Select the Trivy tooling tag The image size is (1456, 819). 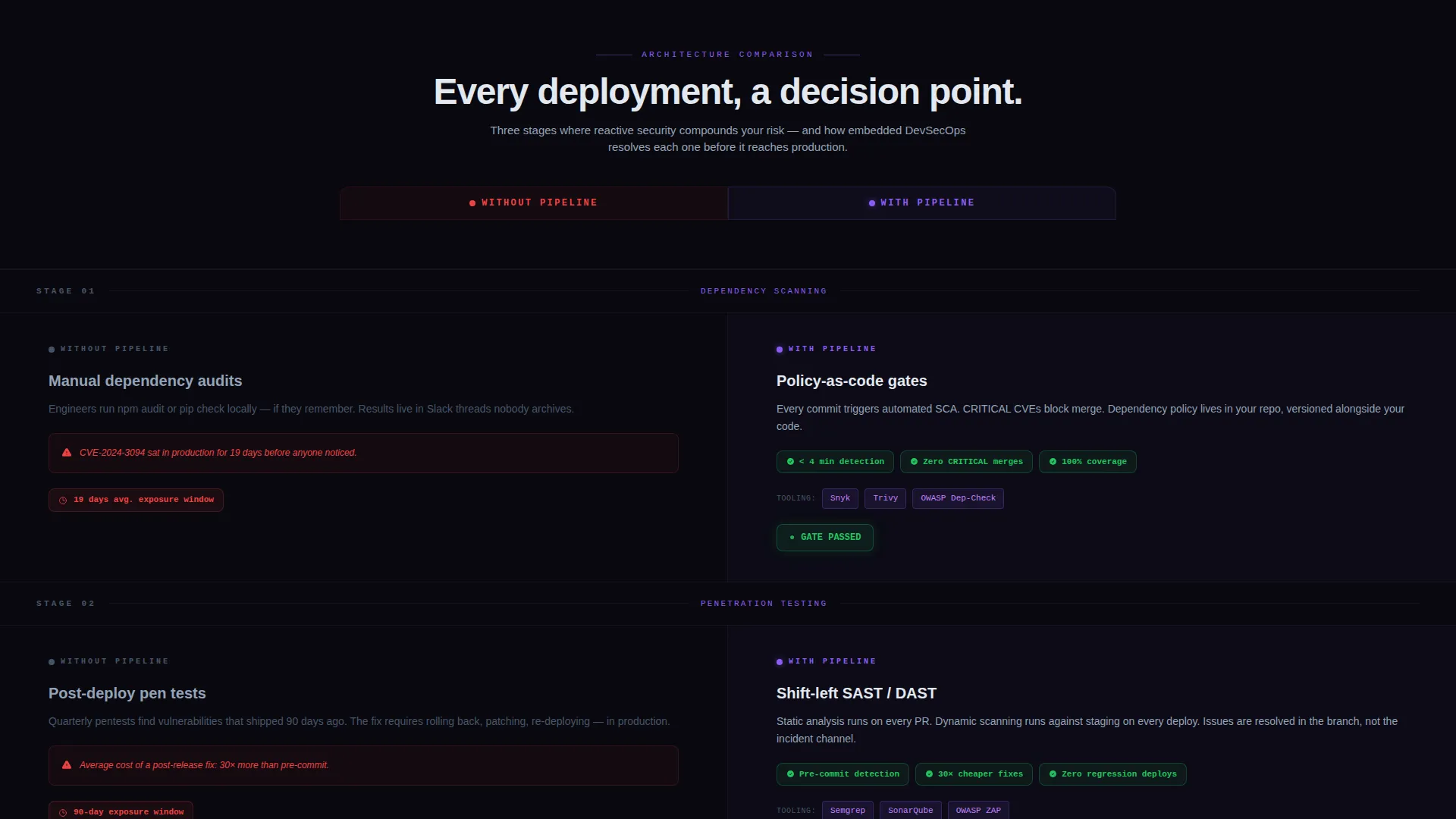click(x=885, y=498)
